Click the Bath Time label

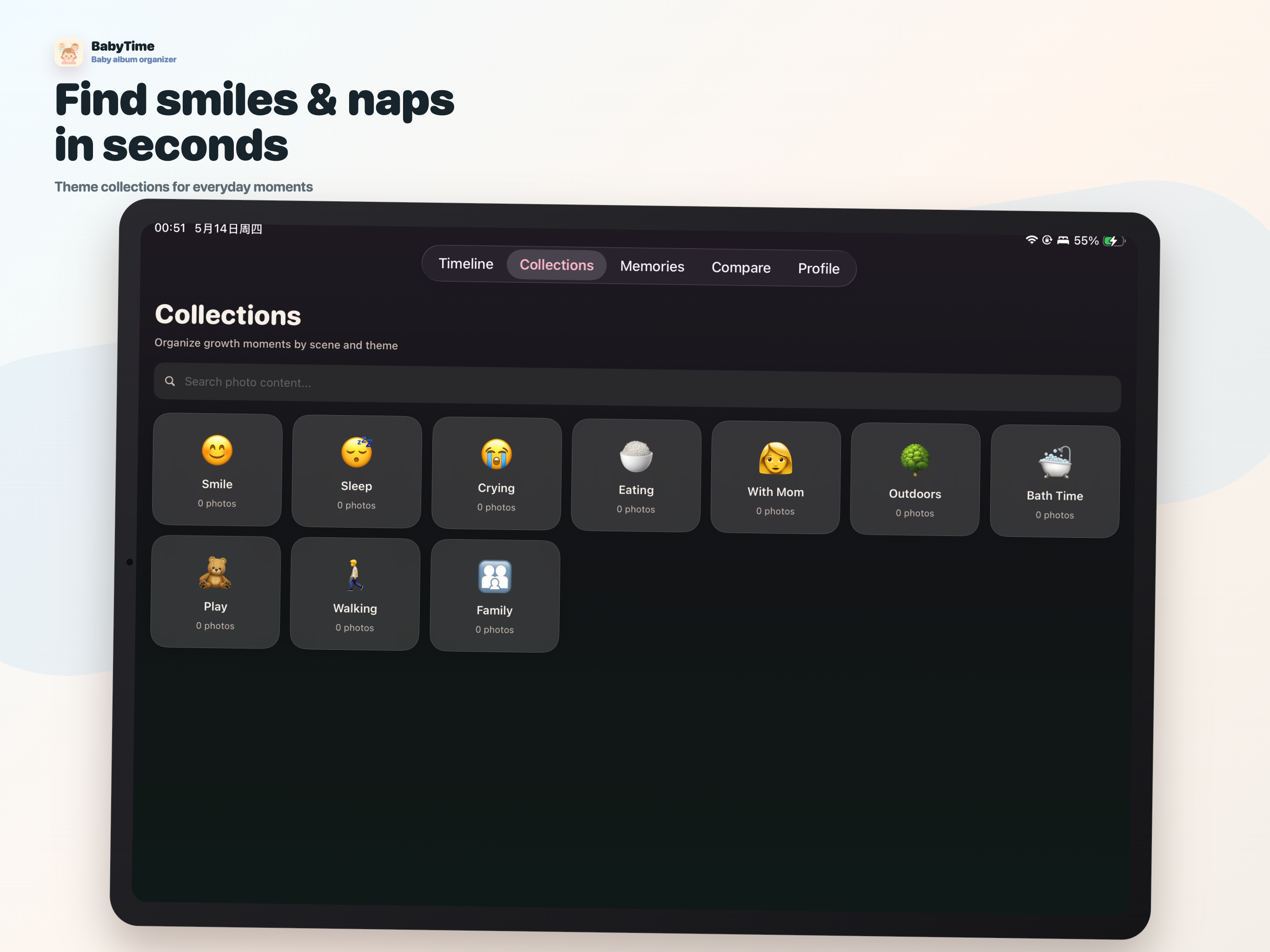click(1055, 496)
